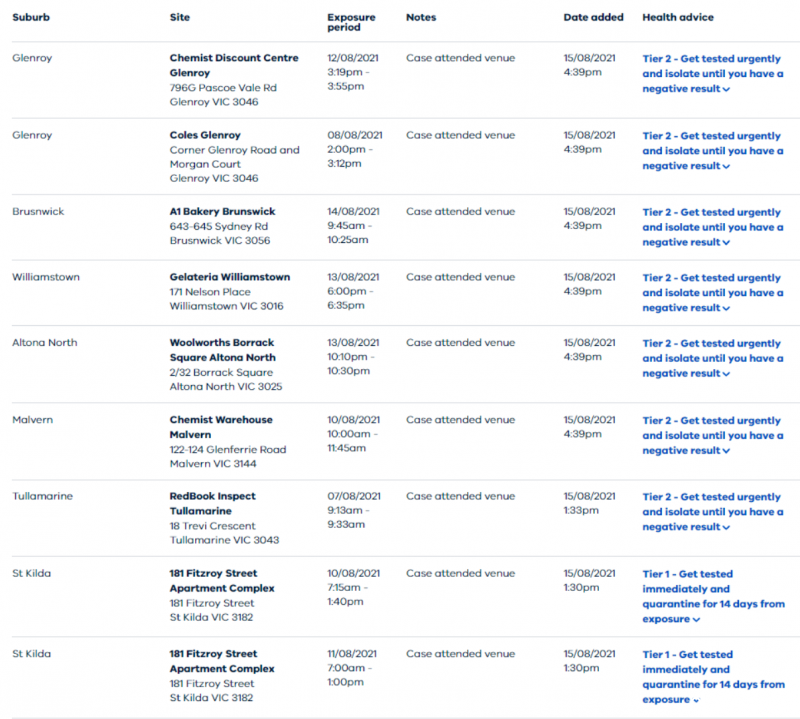Sort table by Suburb column header
Screen dimensions: 800x719
31,17
